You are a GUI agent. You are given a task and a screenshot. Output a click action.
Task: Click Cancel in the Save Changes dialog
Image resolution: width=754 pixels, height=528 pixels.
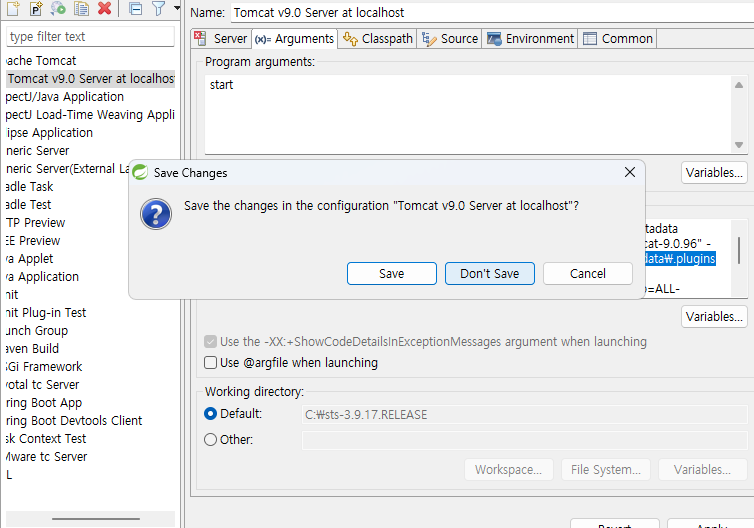[588, 274]
